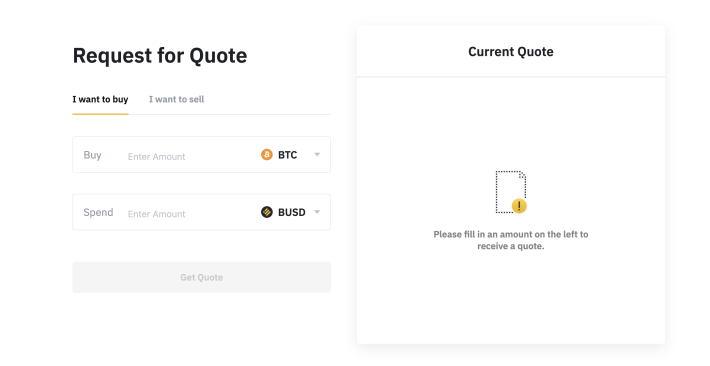The height and width of the screenshot is (366, 710).
Task: Click the fill in an amount message
Action: 511,240
